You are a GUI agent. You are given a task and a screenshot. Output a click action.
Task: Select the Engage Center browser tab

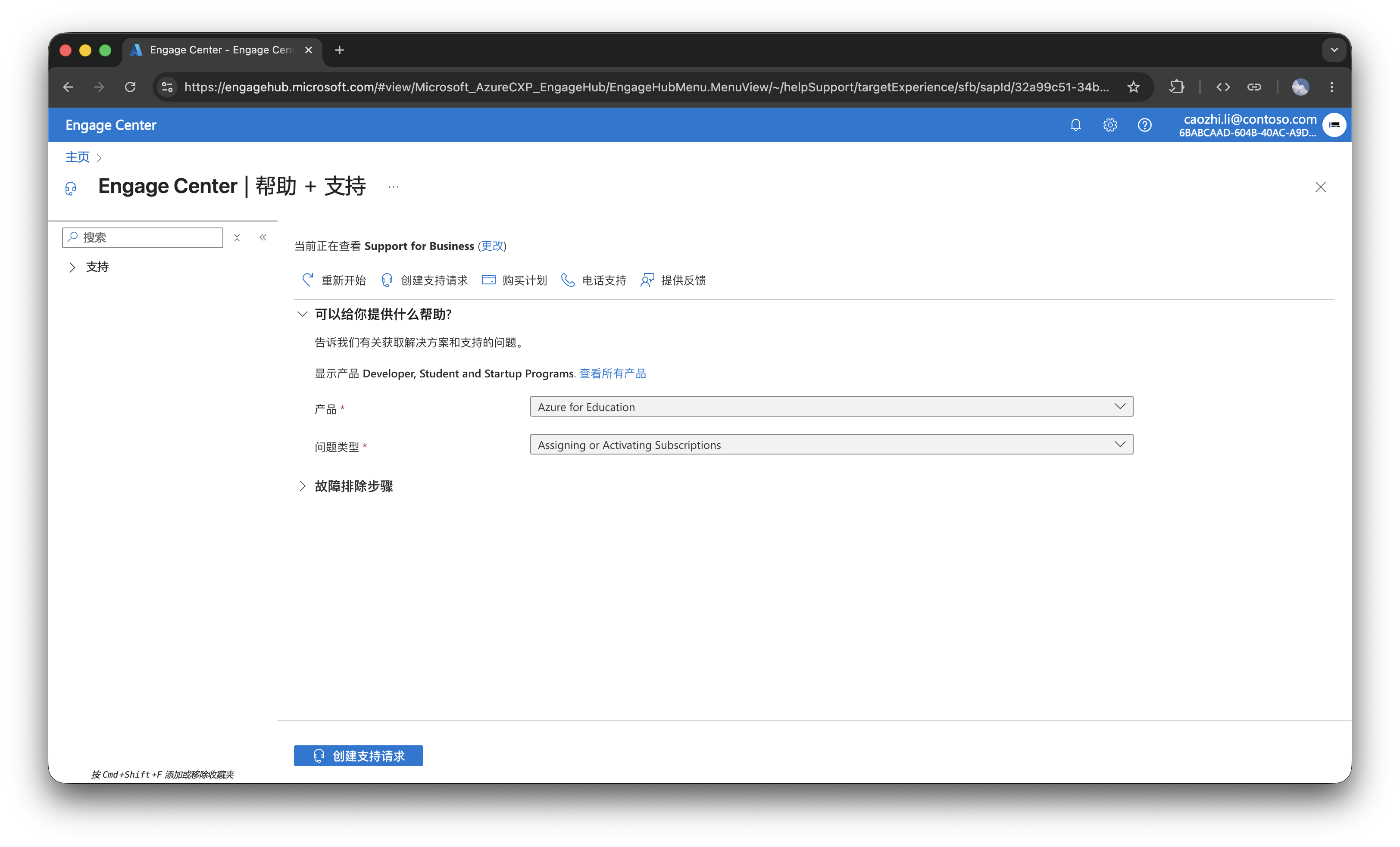[222, 50]
